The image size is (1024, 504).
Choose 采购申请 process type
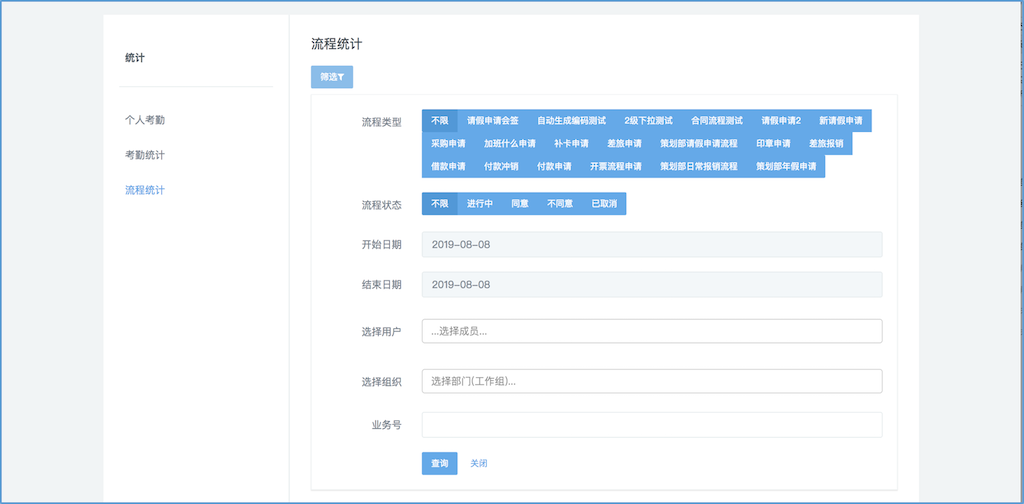click(x=448, y=144)
